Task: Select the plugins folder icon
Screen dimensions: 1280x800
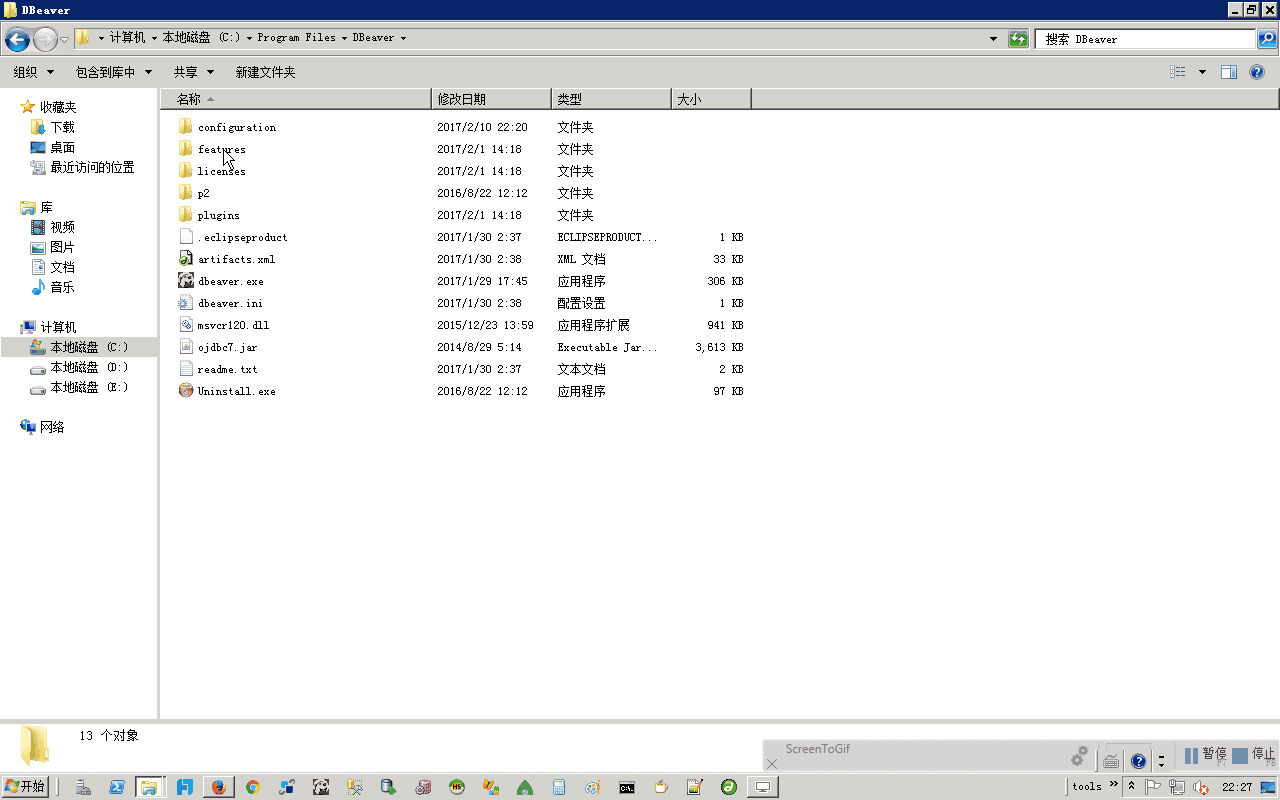Action: point(186,215)
